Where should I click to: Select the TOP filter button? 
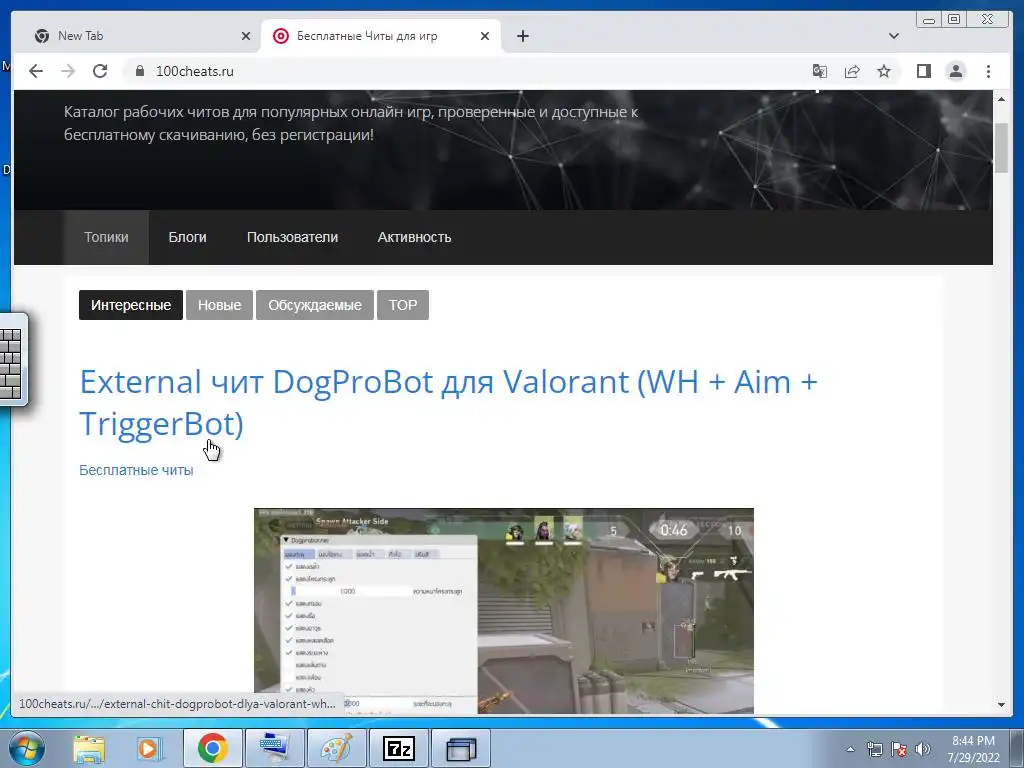point(403,305)
